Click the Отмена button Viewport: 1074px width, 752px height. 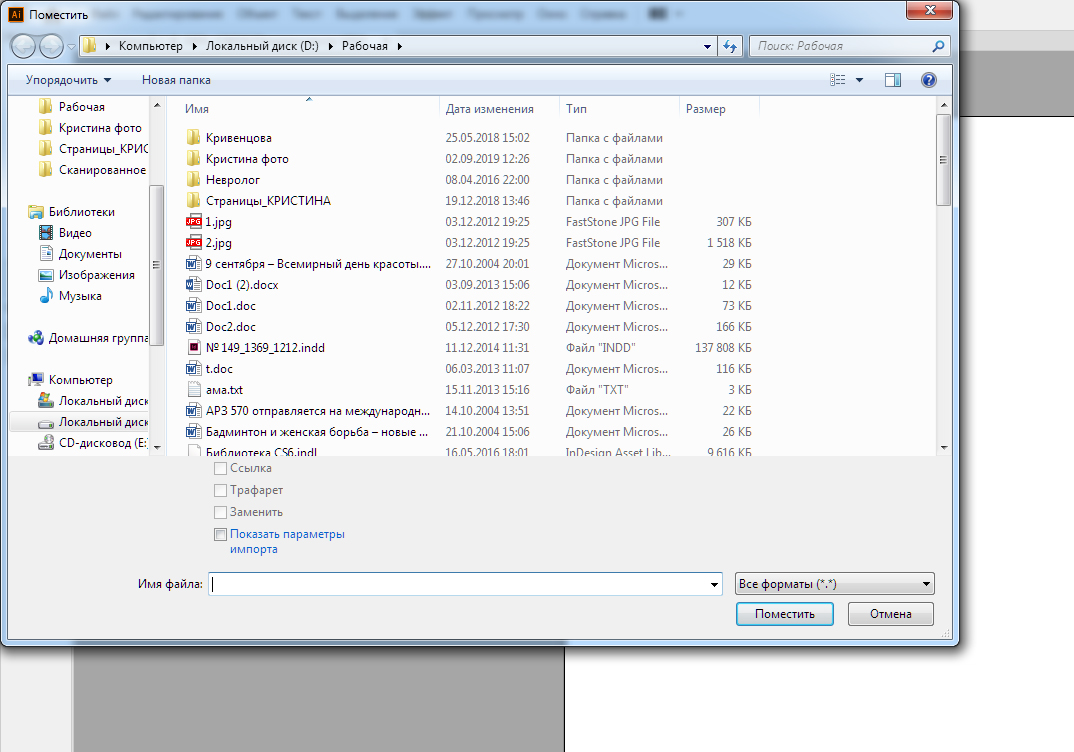[x=890, y=614]
